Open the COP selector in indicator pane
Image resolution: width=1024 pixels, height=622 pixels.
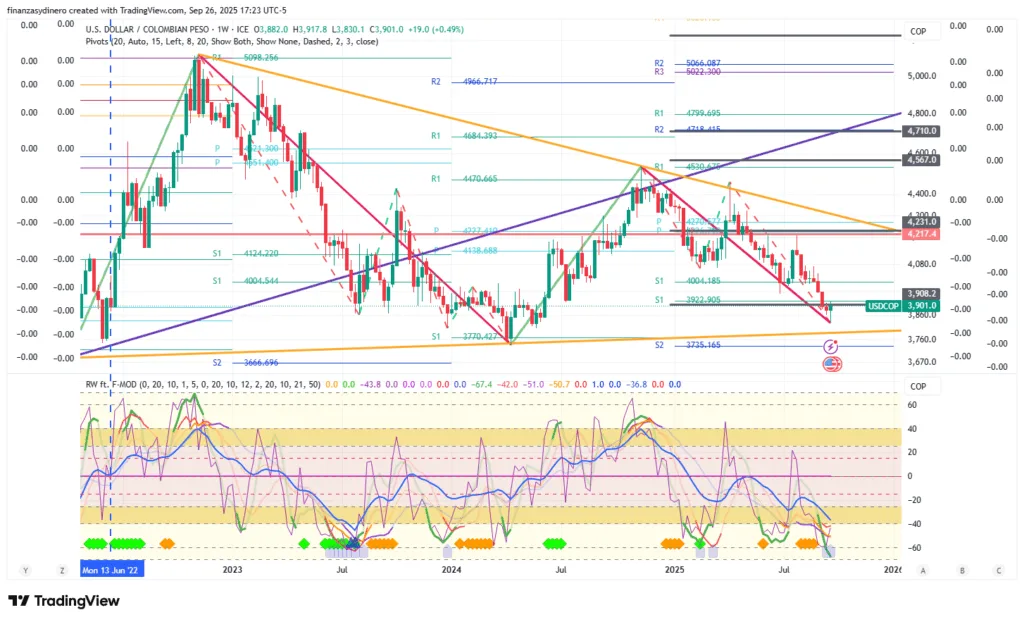(917, 386)
